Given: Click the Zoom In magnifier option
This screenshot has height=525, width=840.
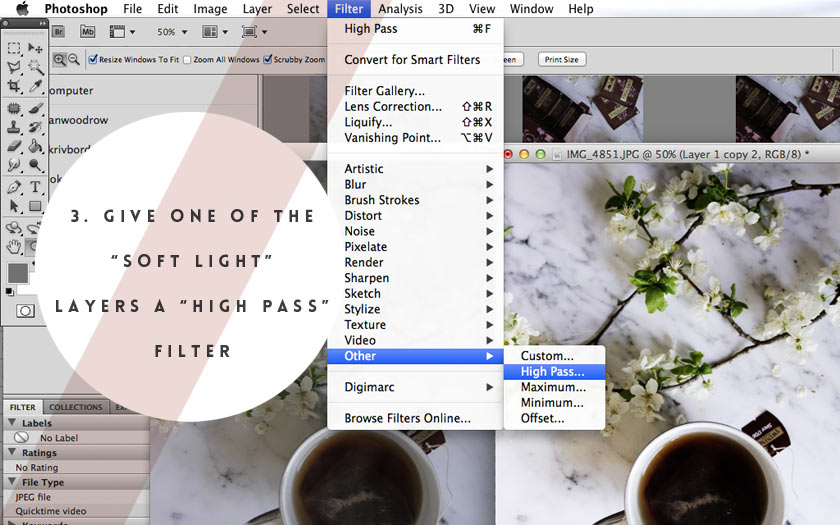Looking at the screenshot, I should [59, 59].
